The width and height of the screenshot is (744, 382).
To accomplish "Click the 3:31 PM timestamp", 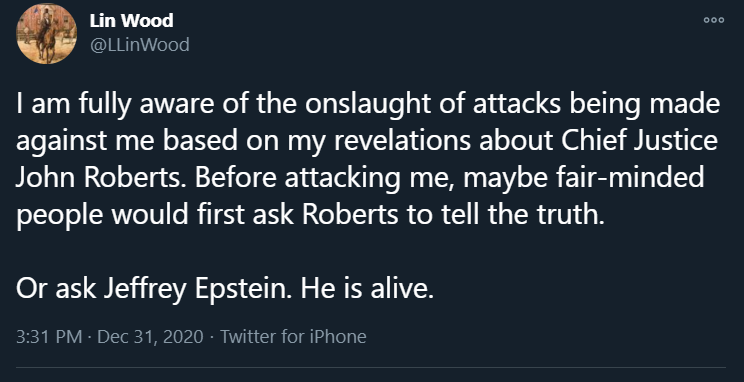I will tap(49, 336).
